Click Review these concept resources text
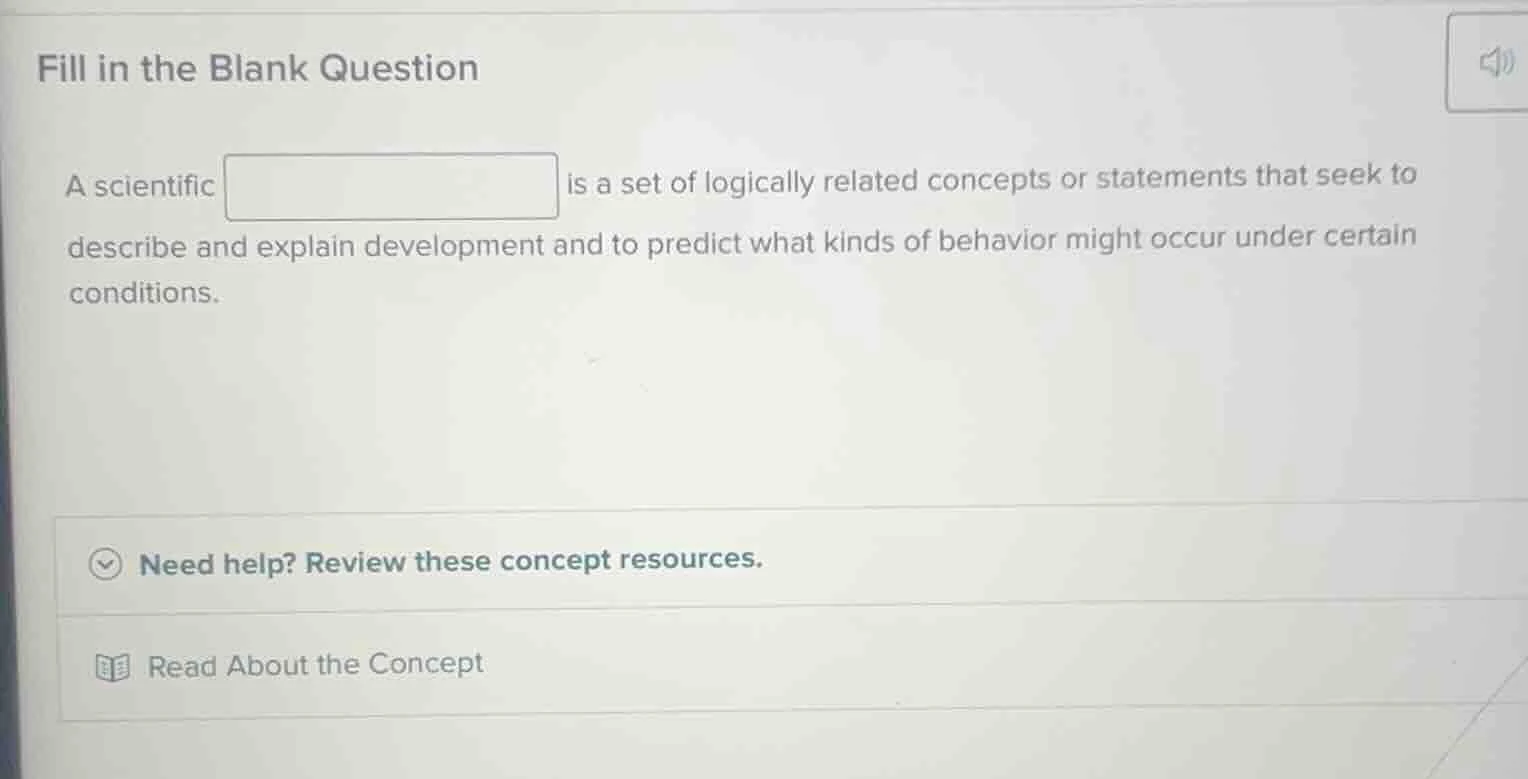The height and width of the screenshot is (779, 1528). 450,562
